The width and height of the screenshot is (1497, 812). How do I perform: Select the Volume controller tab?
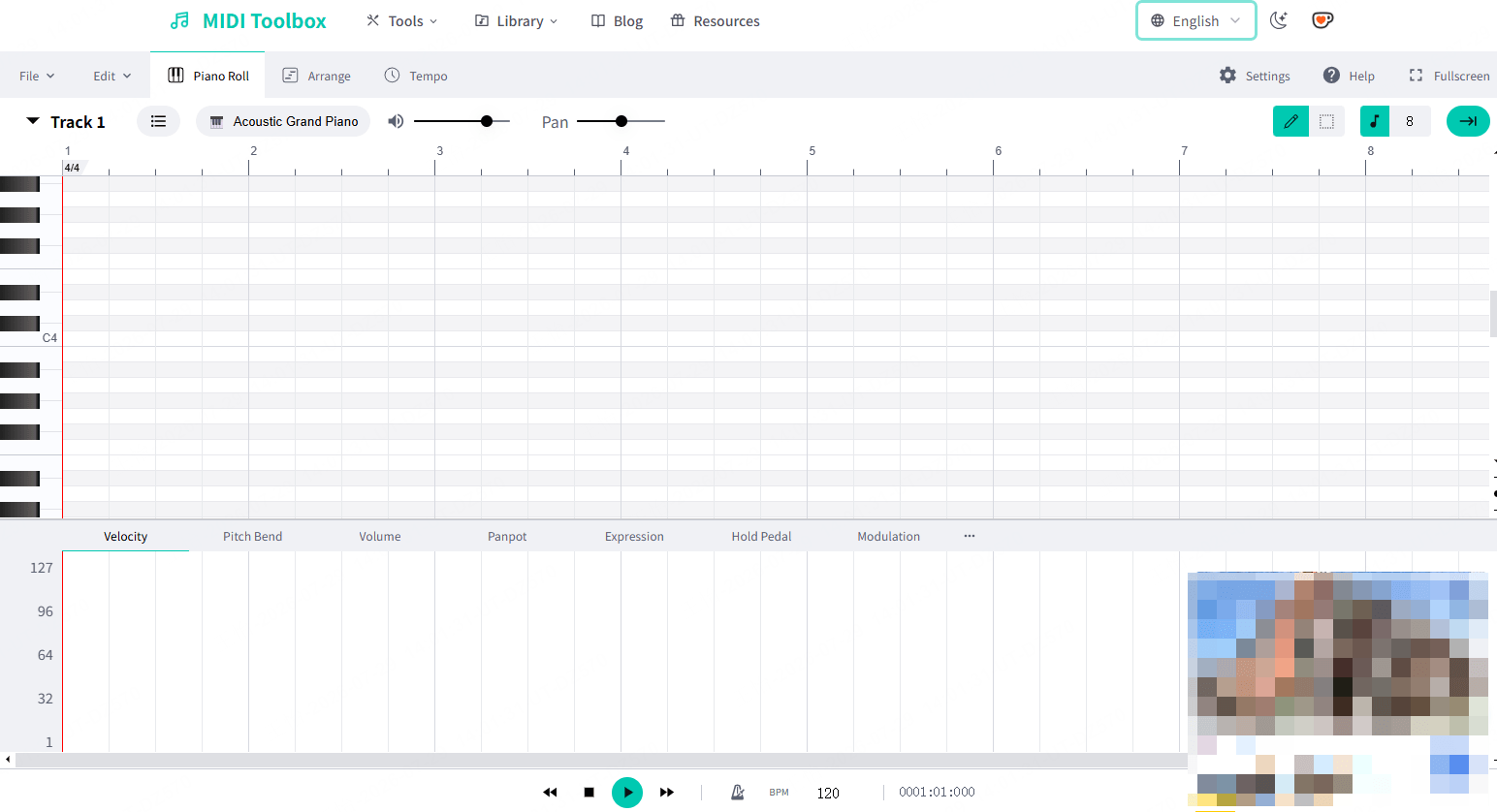pyautogui.click(x=380, y=536)
